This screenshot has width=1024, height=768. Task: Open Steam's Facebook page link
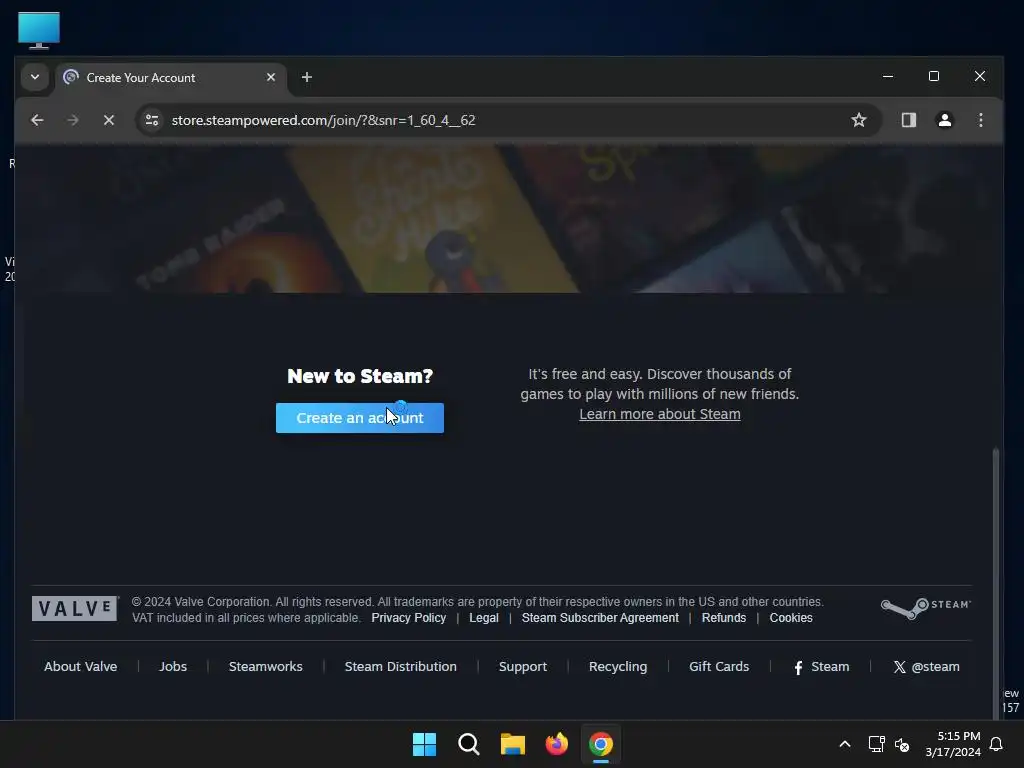[x=822, y=667]
